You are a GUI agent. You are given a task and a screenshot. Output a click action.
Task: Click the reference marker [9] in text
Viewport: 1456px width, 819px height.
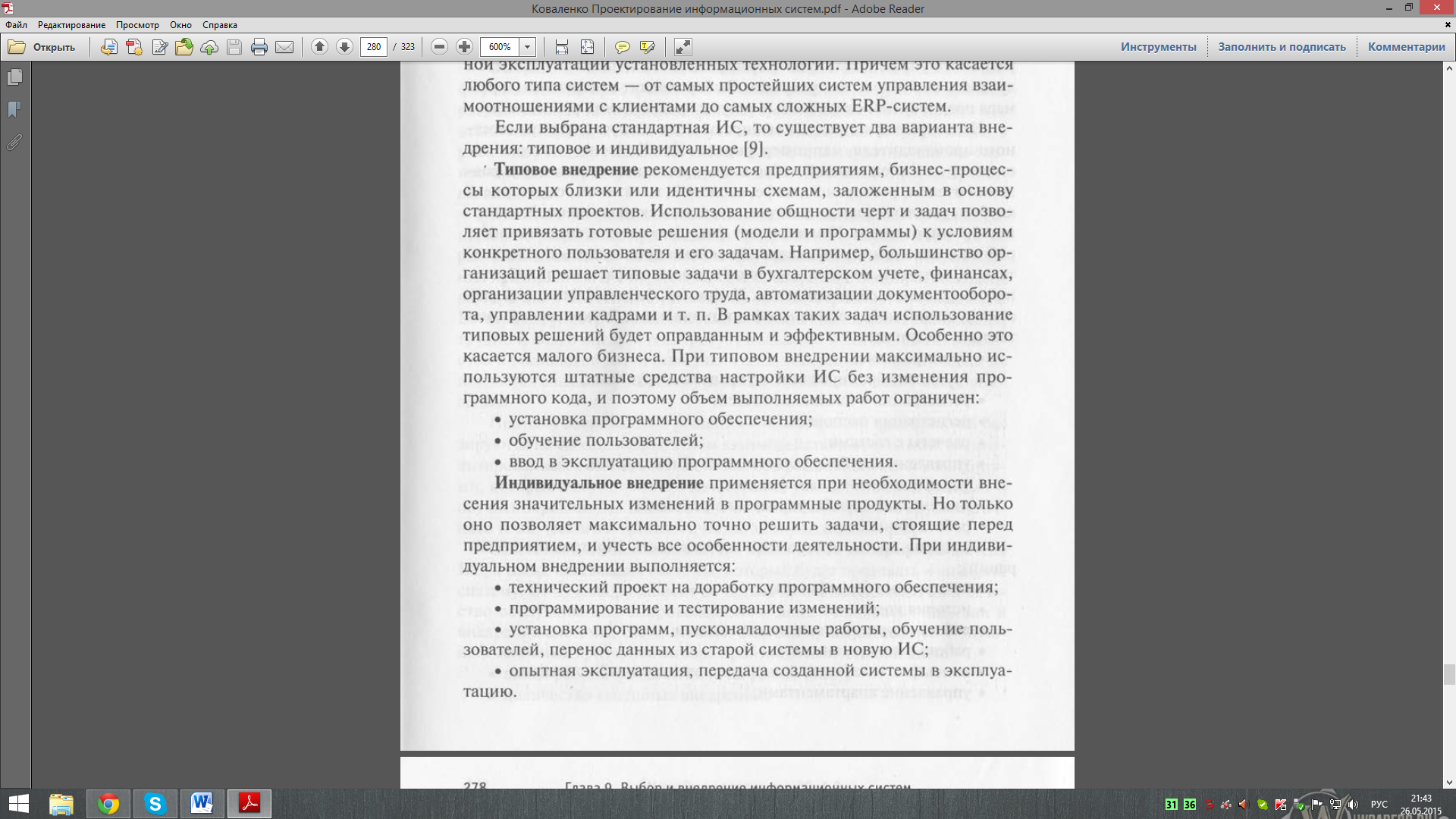coord(755,149)
